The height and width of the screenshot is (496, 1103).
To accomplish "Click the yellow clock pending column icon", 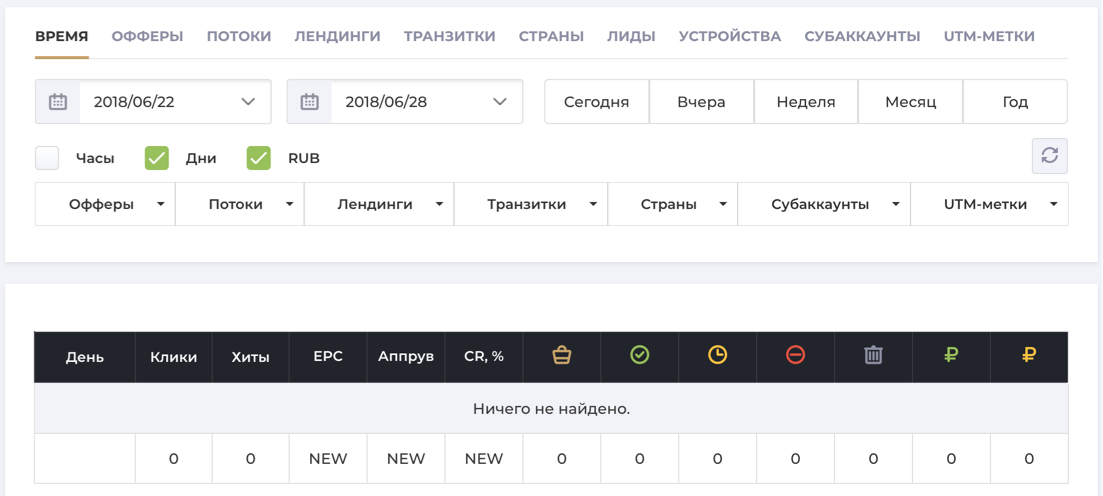I will (x=717, y=355).
